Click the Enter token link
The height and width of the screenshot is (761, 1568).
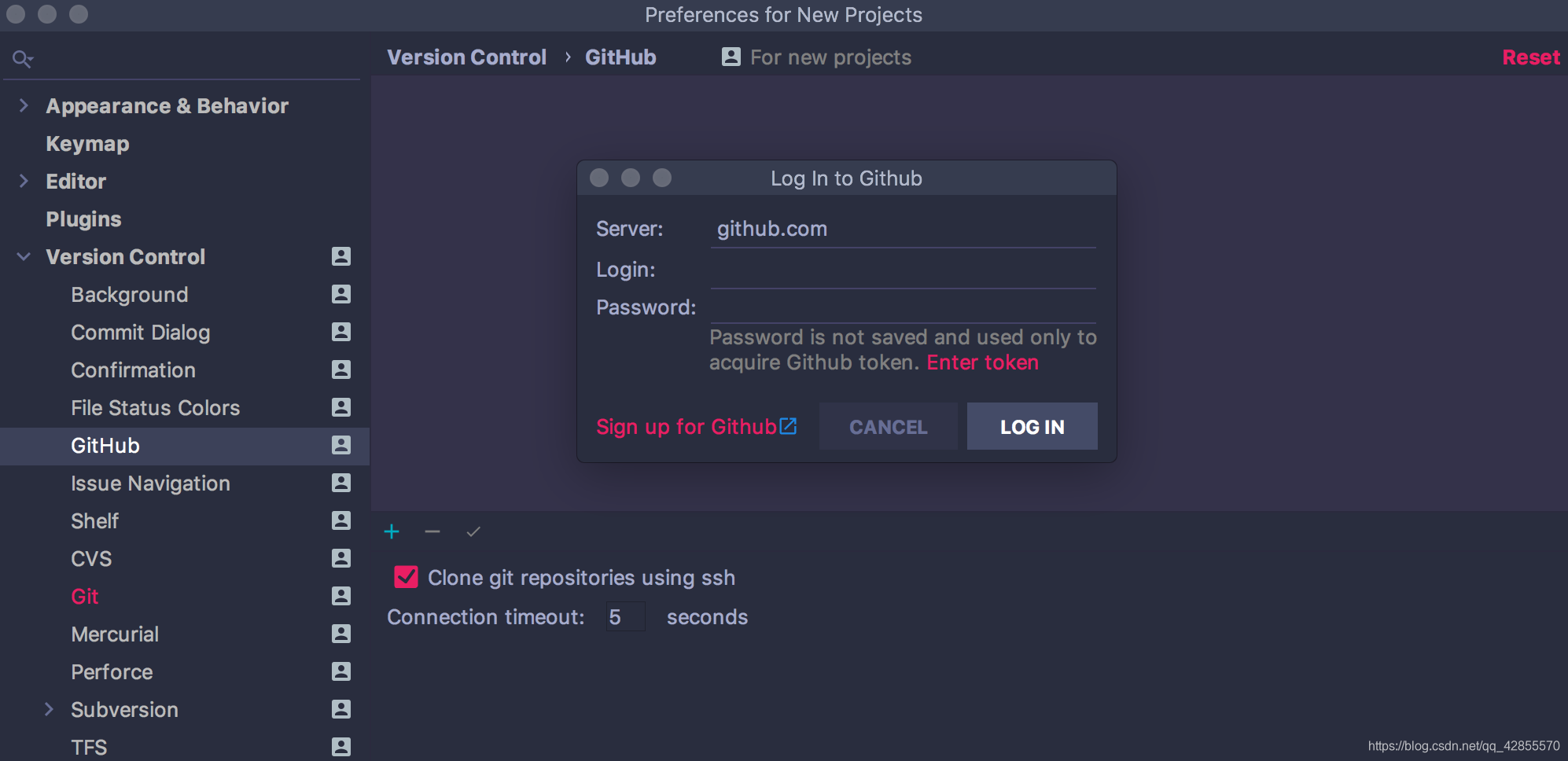pyautogui.click(x=982, y=362)
